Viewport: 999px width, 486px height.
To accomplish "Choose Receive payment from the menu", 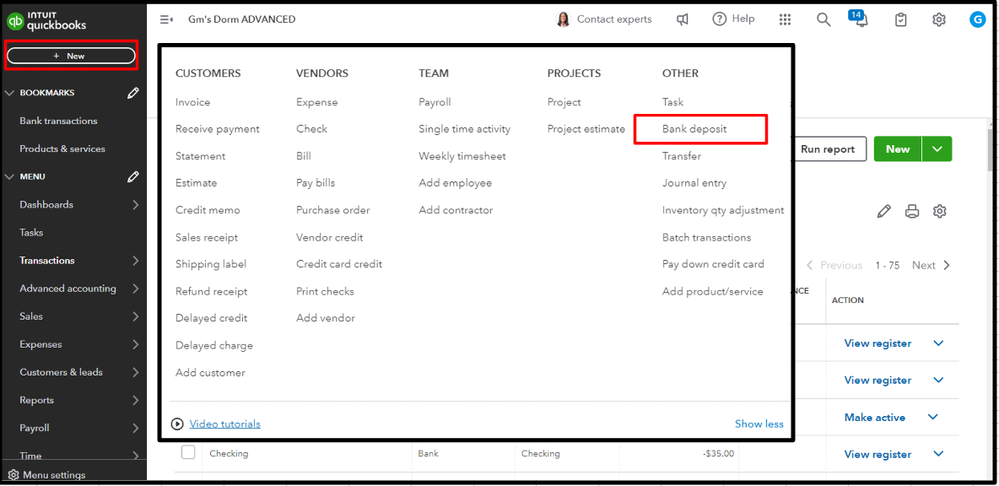I will pos(217,129).
